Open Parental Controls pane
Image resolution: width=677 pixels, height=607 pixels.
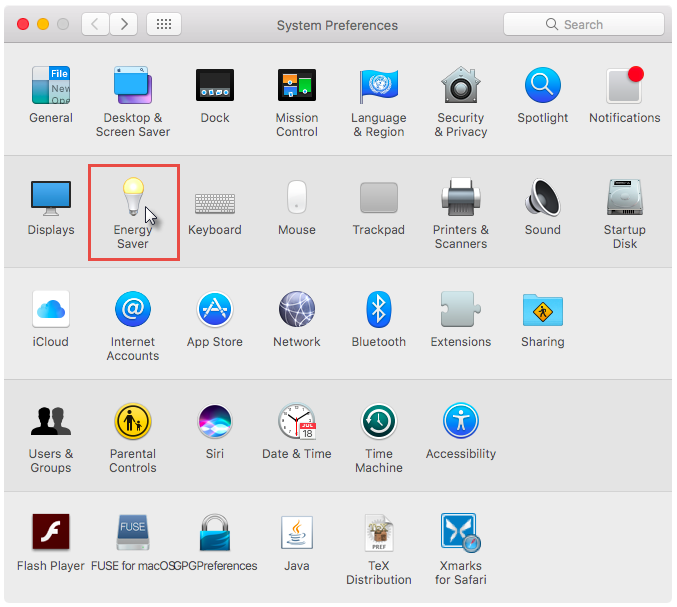tap(133, 422)
